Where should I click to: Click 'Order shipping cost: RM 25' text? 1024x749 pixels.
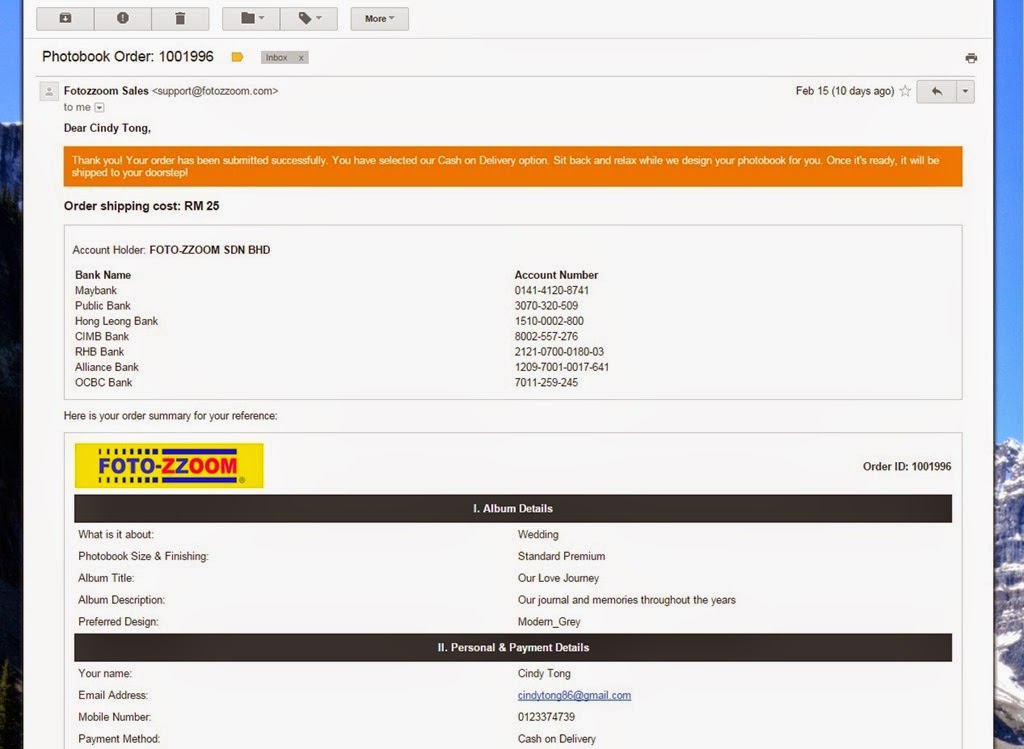click(142, 206)
